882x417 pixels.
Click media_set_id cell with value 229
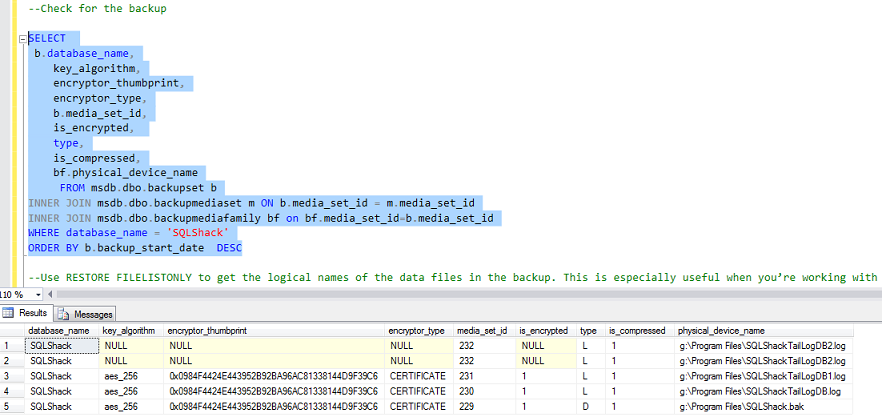pos(466,407)
